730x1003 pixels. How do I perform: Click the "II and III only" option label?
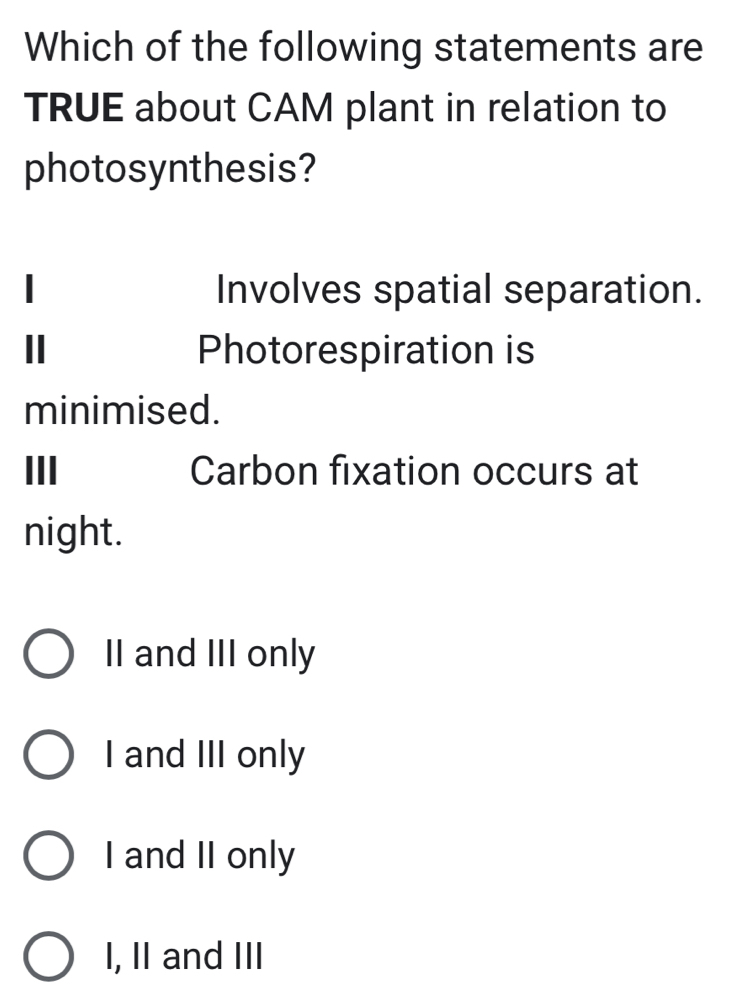click(x=208, y=654)
